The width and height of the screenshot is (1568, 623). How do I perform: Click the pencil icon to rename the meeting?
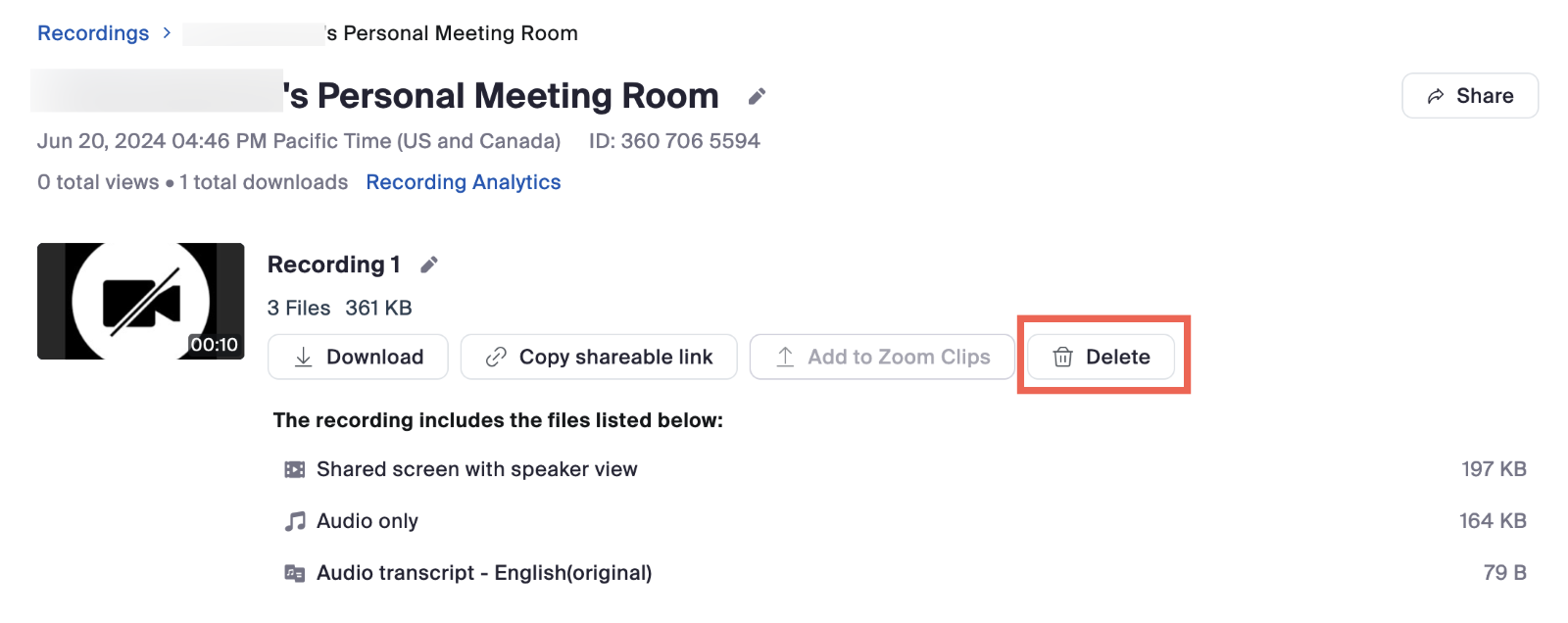pyautogui.click(x=755, y=96)
